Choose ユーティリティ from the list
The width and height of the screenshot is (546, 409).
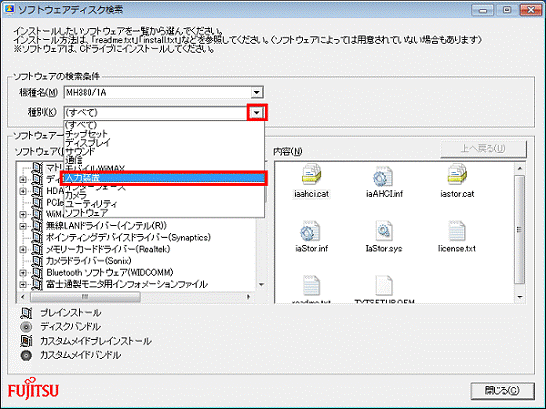[x=164, y=204]
